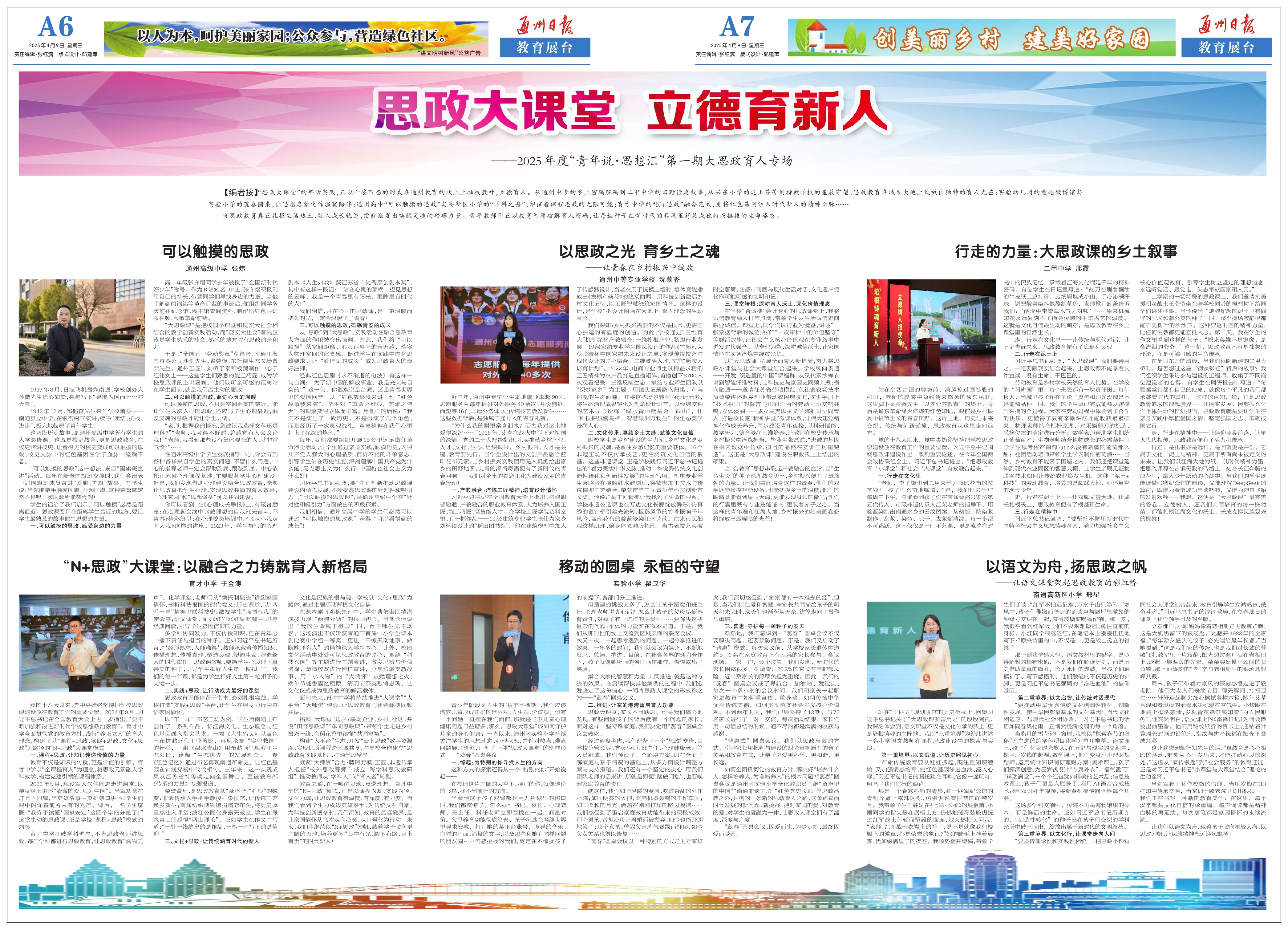Image resolution: width=1288 pixels, height=930 pixels.
Task: Click subtitle 让青春在乡村振兴中绽放
Action: point(639,268)
